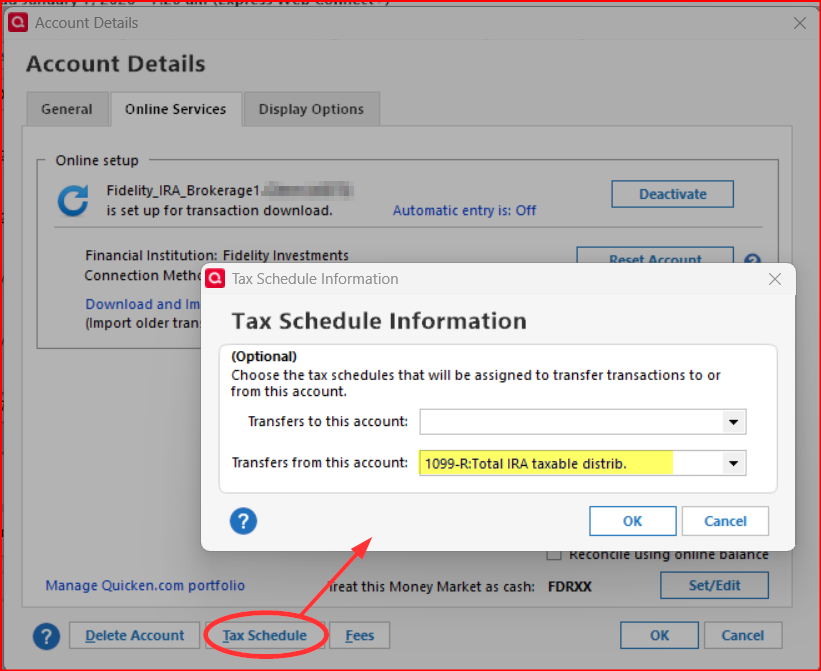Click the Fidelity_IRA_Brokerage1 account name text
821x671 pixels.
tap(183, 191)
